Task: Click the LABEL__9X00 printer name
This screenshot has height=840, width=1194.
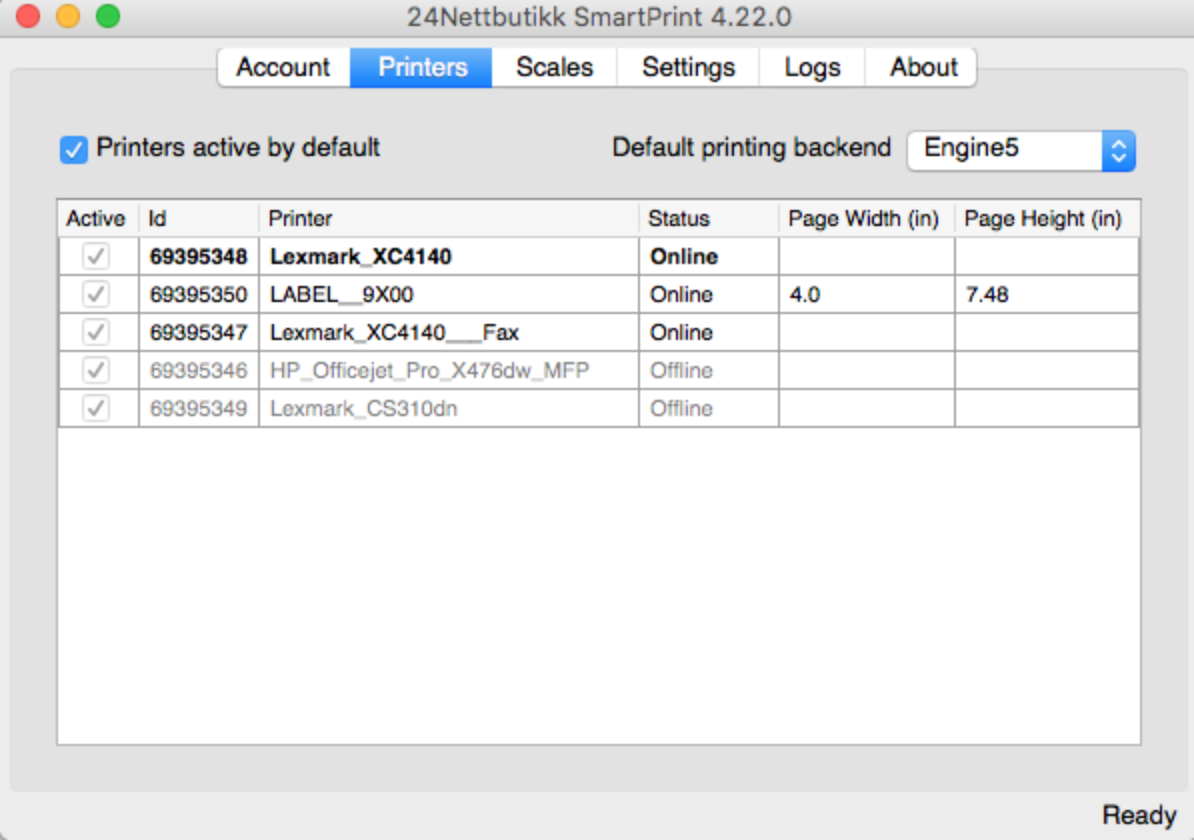Action: 342,295
